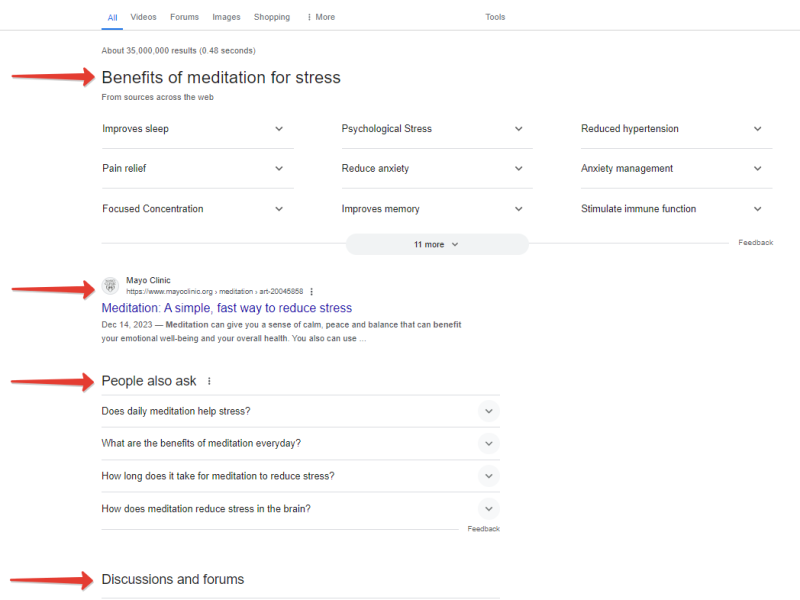
Task: Expand the Improves sleep chevron
Action: click(279, 129)
